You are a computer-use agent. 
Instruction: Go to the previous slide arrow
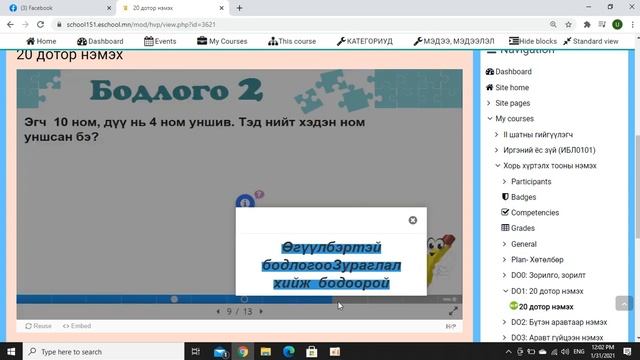tap(218, 311)
